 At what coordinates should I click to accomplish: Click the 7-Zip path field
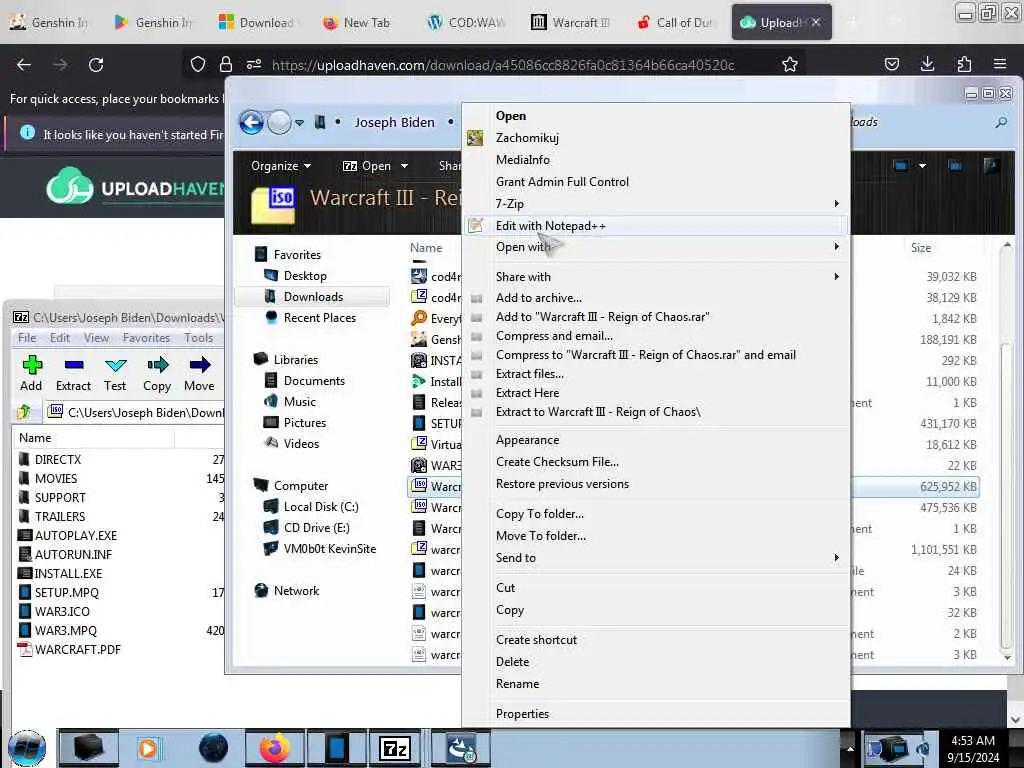pyautogui.click(x=135, y=412)
